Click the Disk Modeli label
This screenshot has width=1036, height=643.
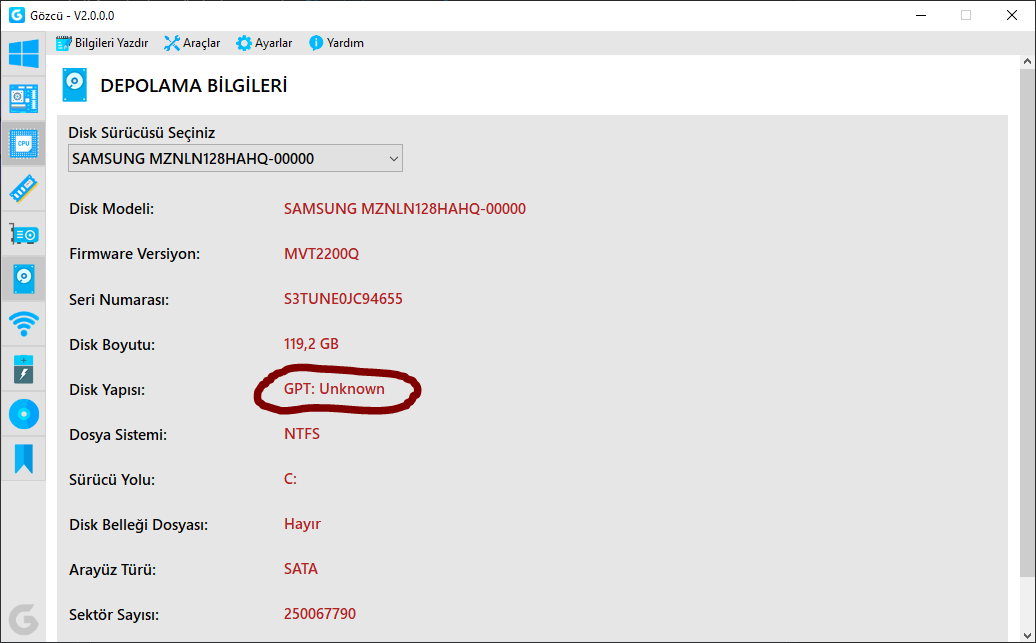pyautogui.click(x=112, y=209)
